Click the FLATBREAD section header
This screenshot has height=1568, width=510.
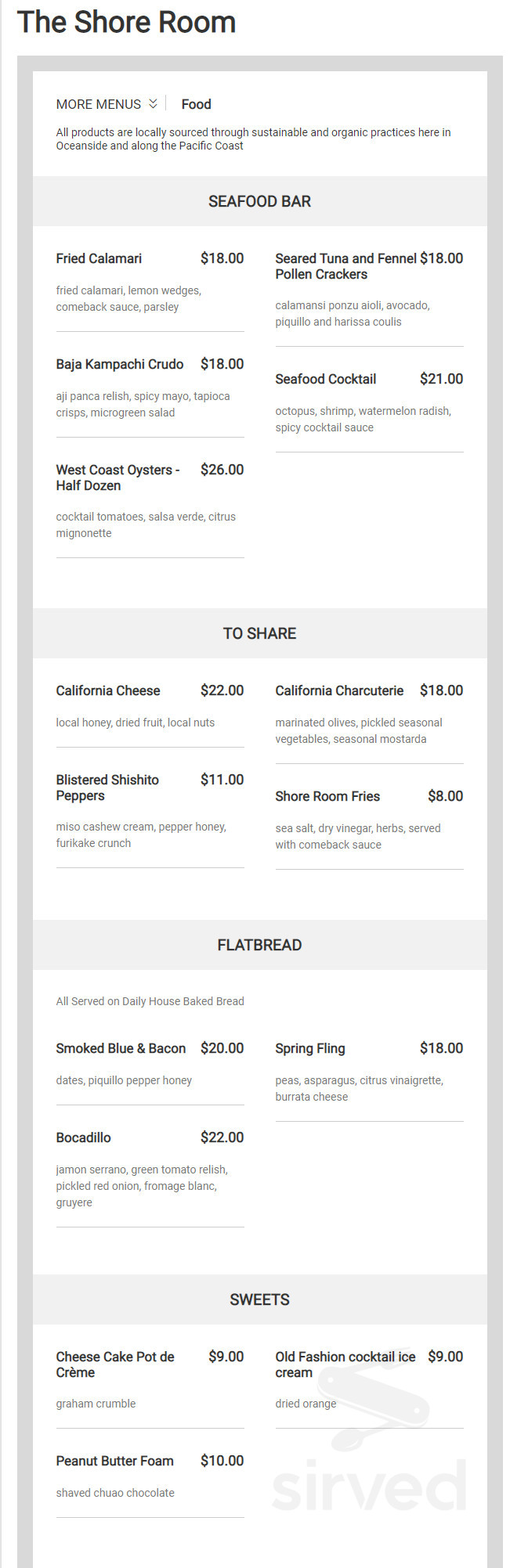point(259,945)
